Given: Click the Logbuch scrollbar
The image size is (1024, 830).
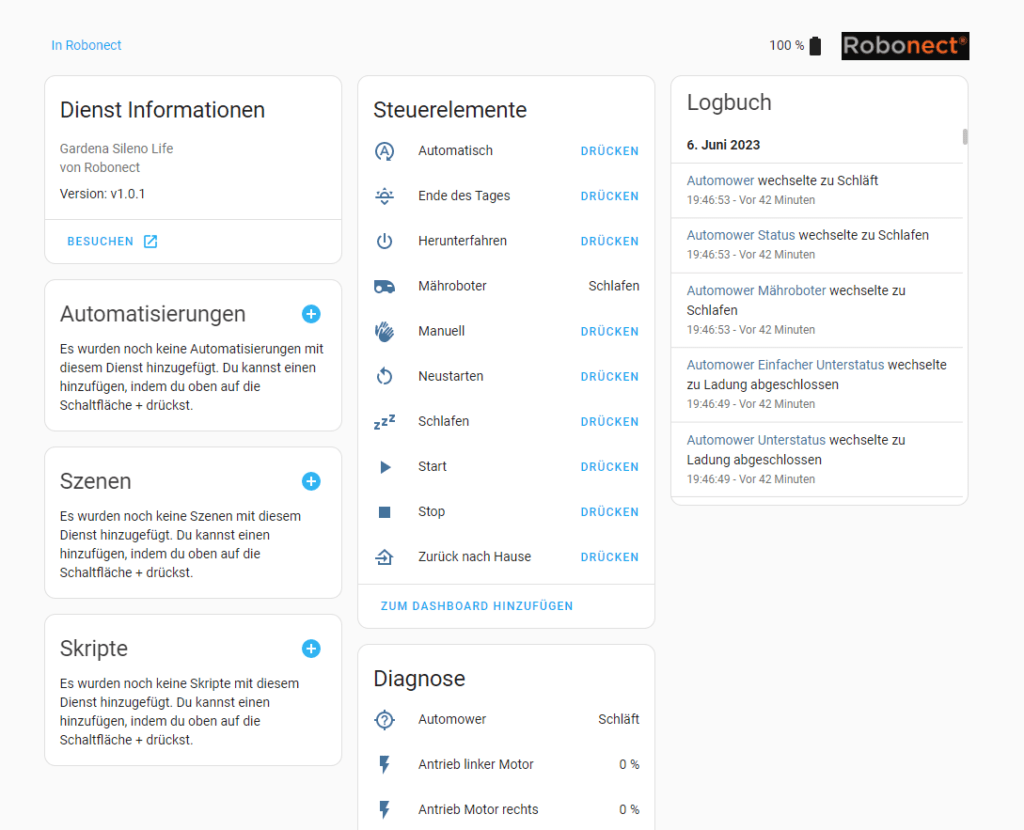Looking at the screenshot, I should [x=965, y=137].
